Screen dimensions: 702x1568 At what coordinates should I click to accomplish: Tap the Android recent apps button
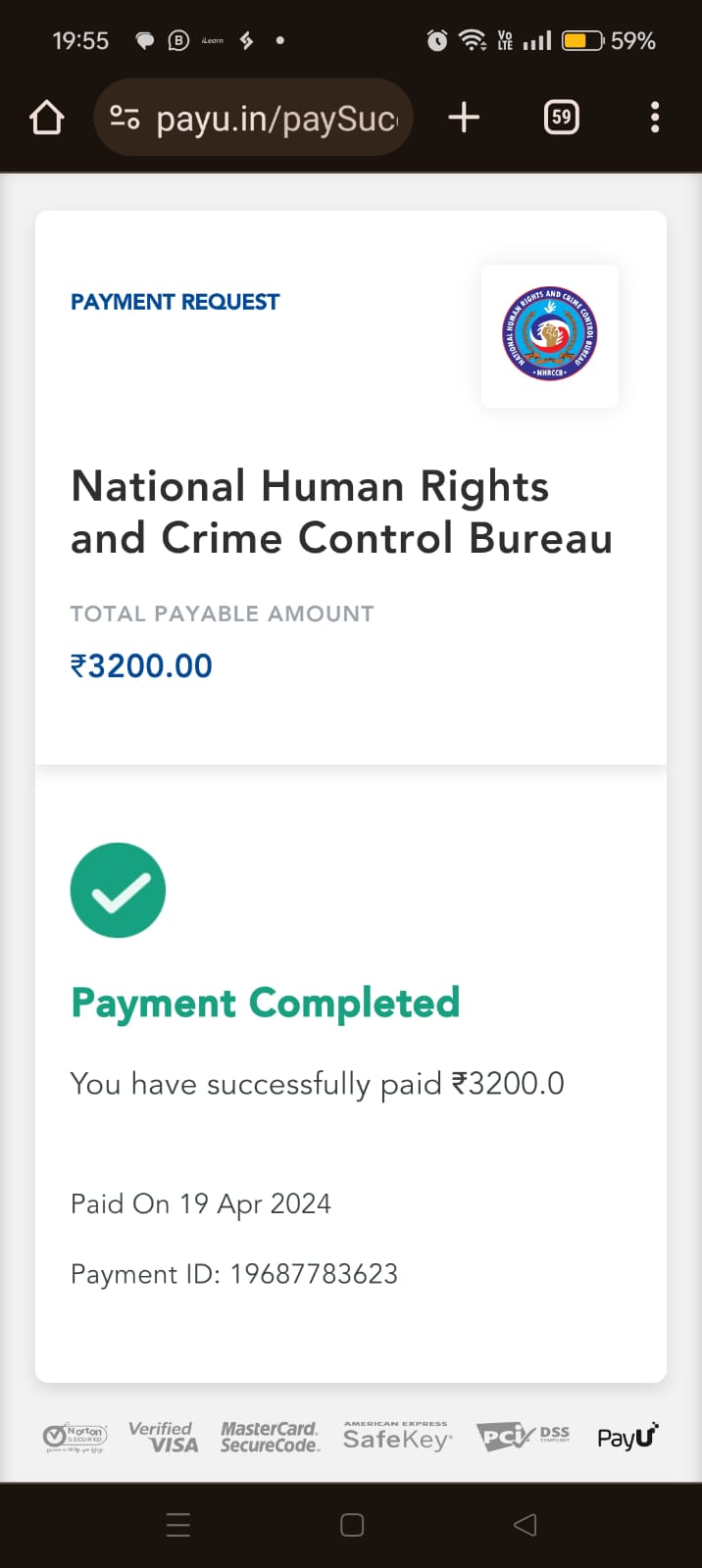(x=178, y=1525)
